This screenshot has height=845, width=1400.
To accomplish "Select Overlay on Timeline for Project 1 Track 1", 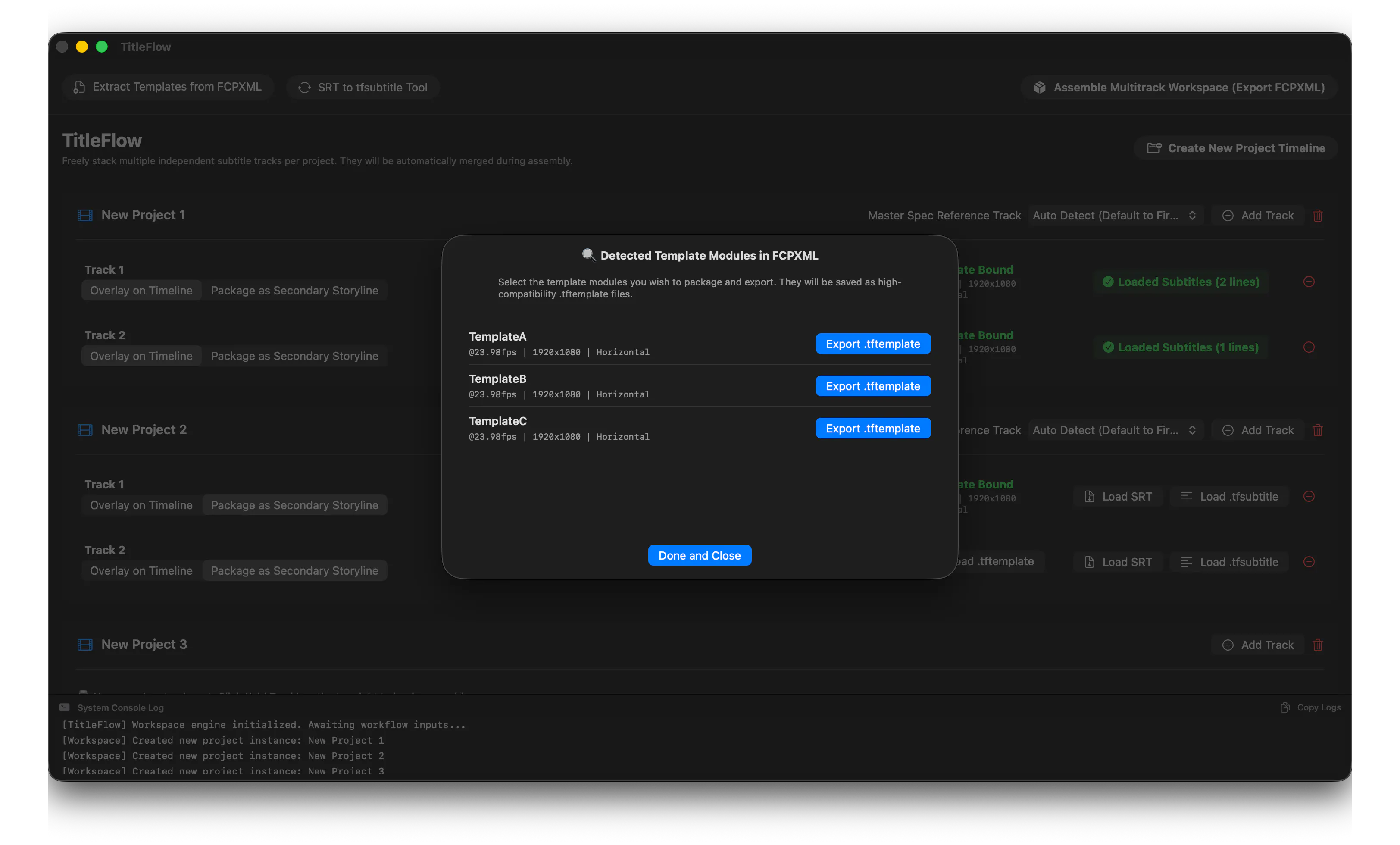I will coord(141,291).
